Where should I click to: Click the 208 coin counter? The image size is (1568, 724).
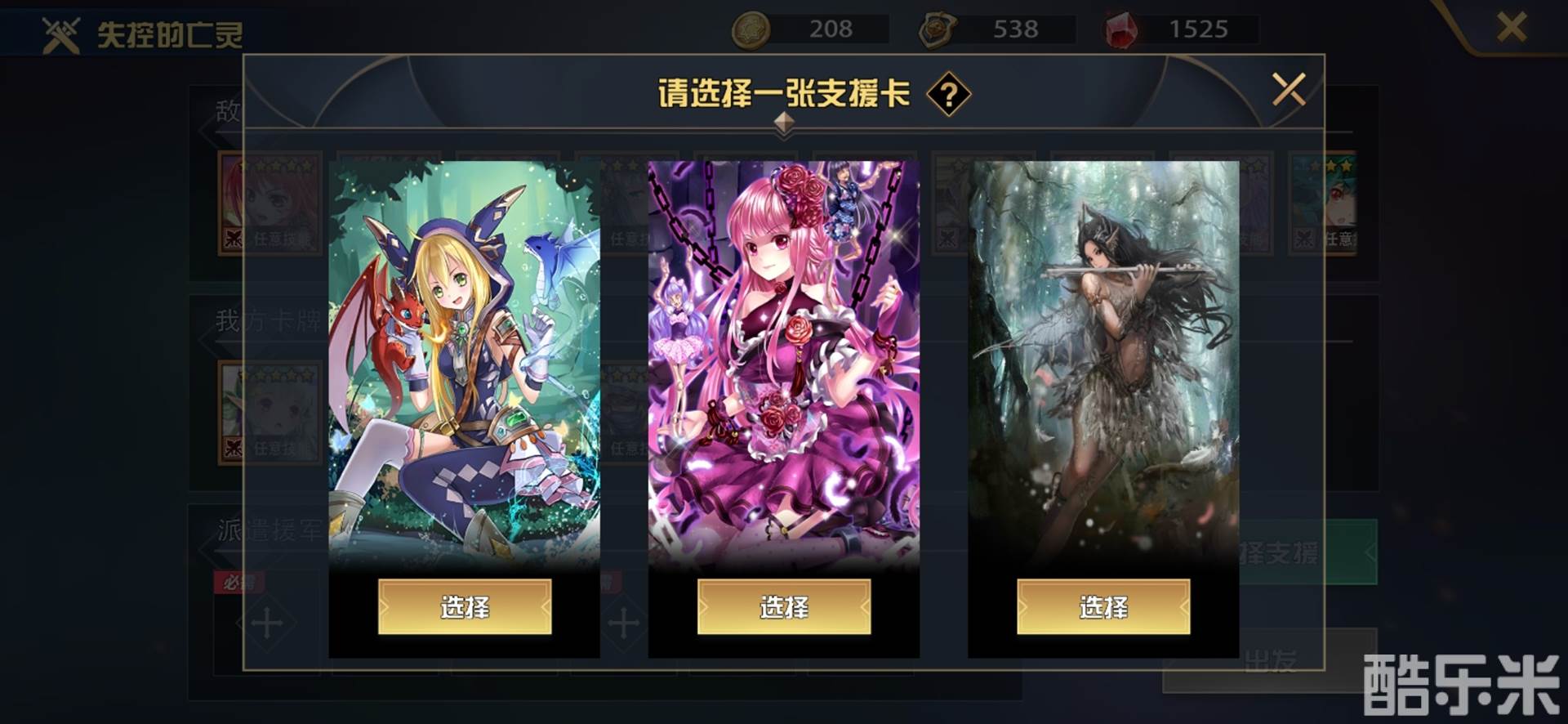pos(831,29)
